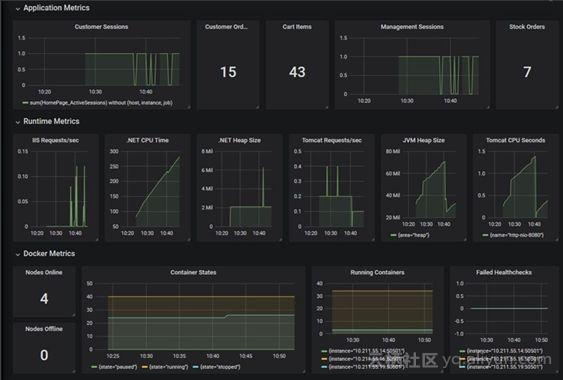Click the Docker Metrics row title
Image resolution: width=563 pixels, height=380 pixels.
(49, 254)
